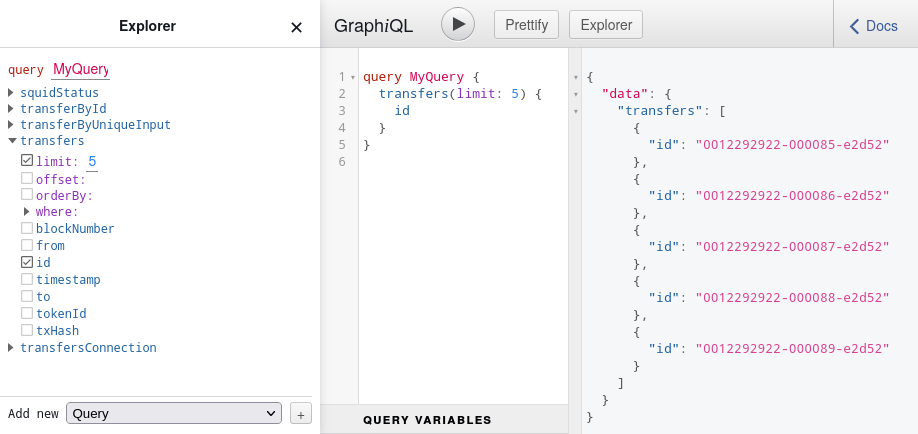Click the MyQuery name in editor line 1
The height and width of the screenshot is (434, 918).
point(436,77)
